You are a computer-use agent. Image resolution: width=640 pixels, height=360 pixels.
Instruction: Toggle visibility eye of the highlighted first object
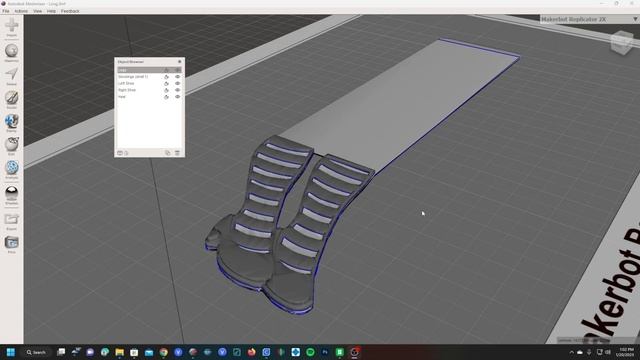point(178,70)
